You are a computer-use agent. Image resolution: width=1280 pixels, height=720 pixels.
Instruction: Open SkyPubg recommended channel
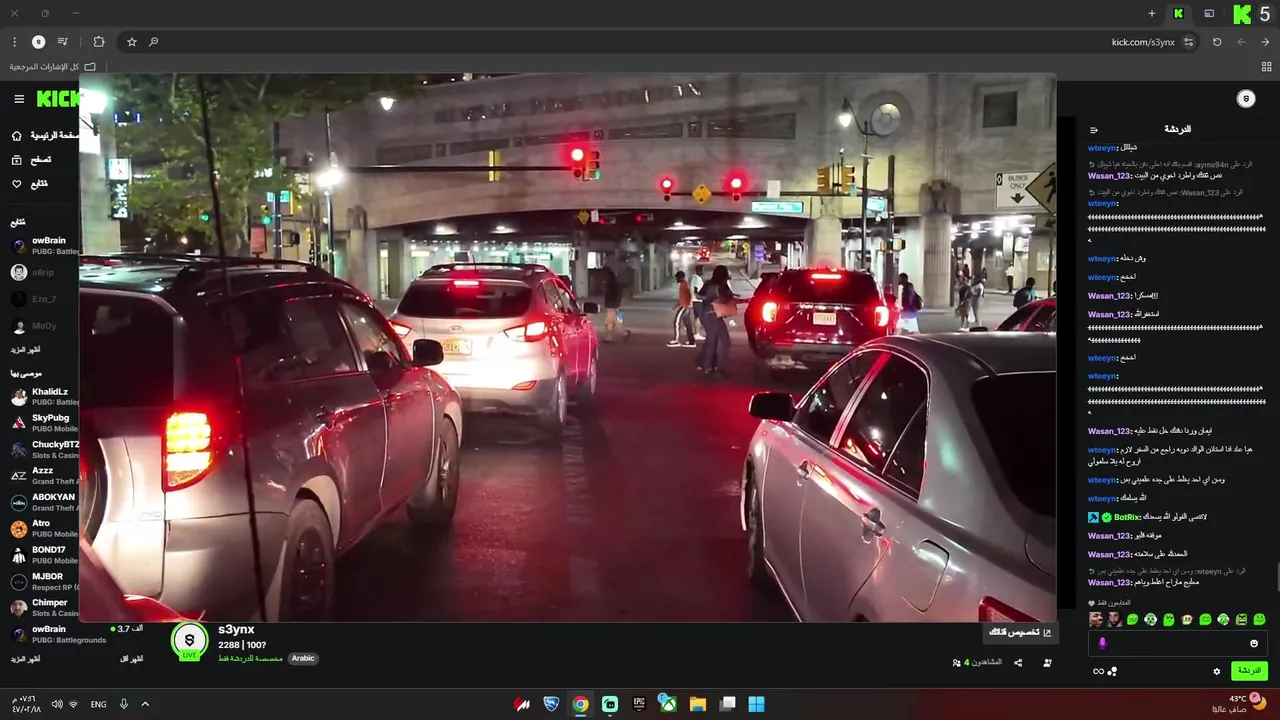[x=45, y=423]
